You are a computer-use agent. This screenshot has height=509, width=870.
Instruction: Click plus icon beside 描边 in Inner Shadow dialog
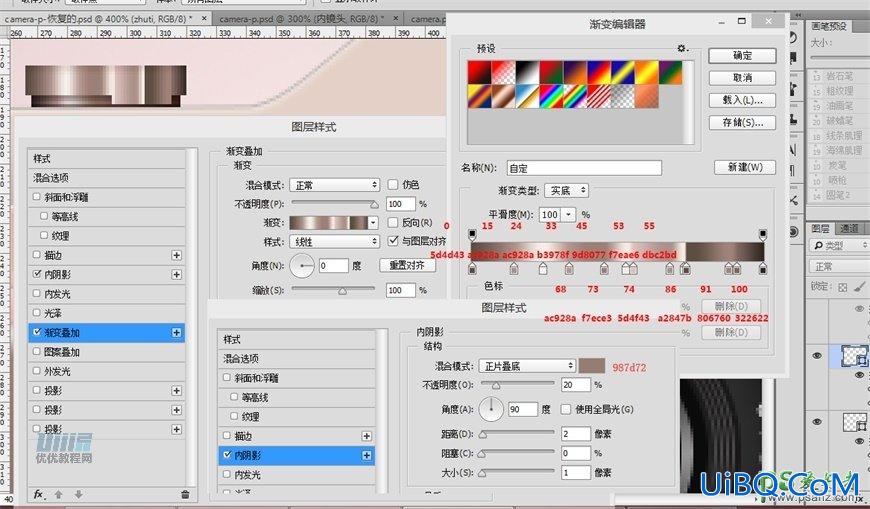click(x=366, y=436)
